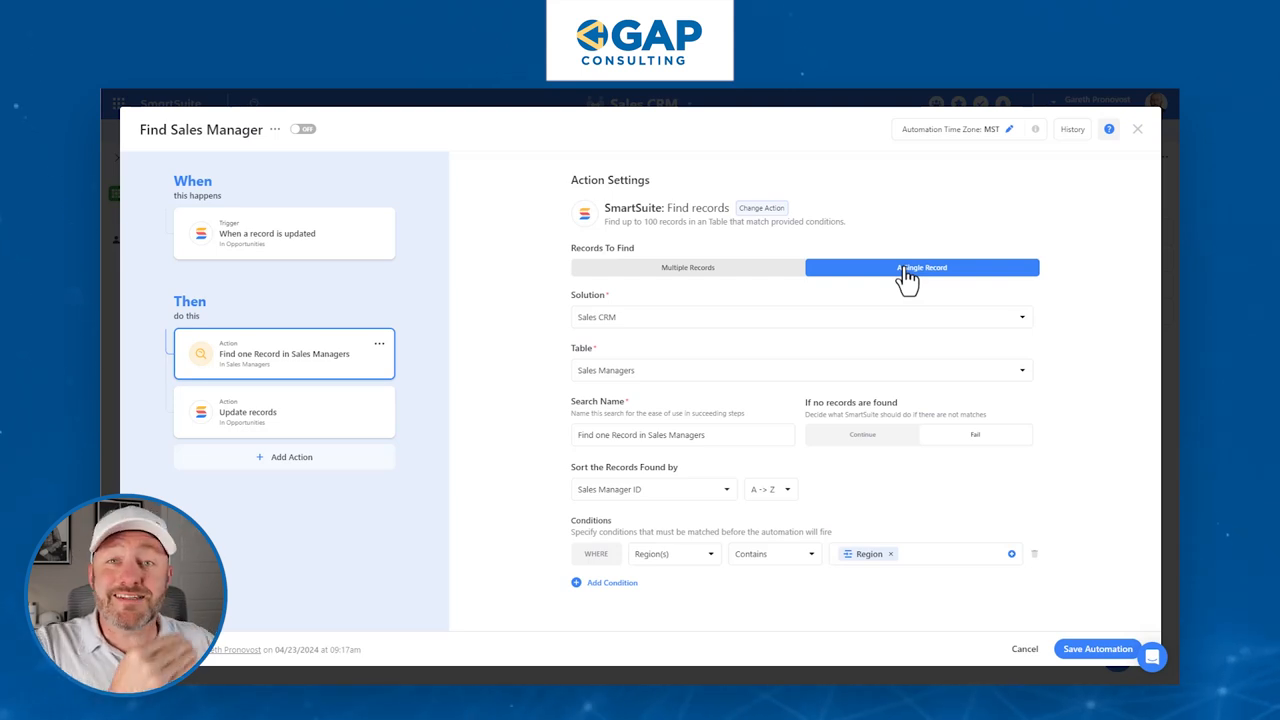Viewport: 1280px width, 720px height.
Task: Click the WHERE label in the condition
Action: 596,554
